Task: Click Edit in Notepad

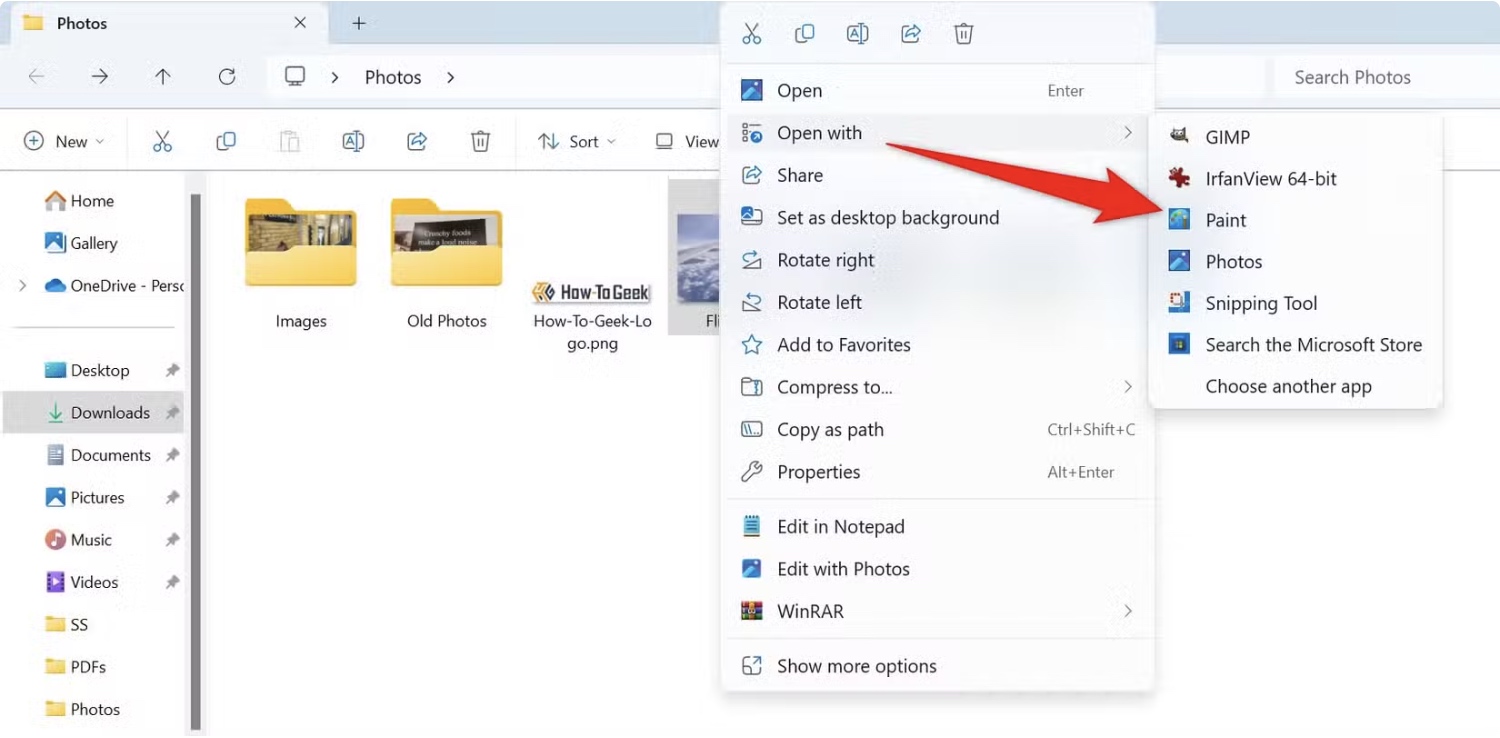Action: point(937,527)
